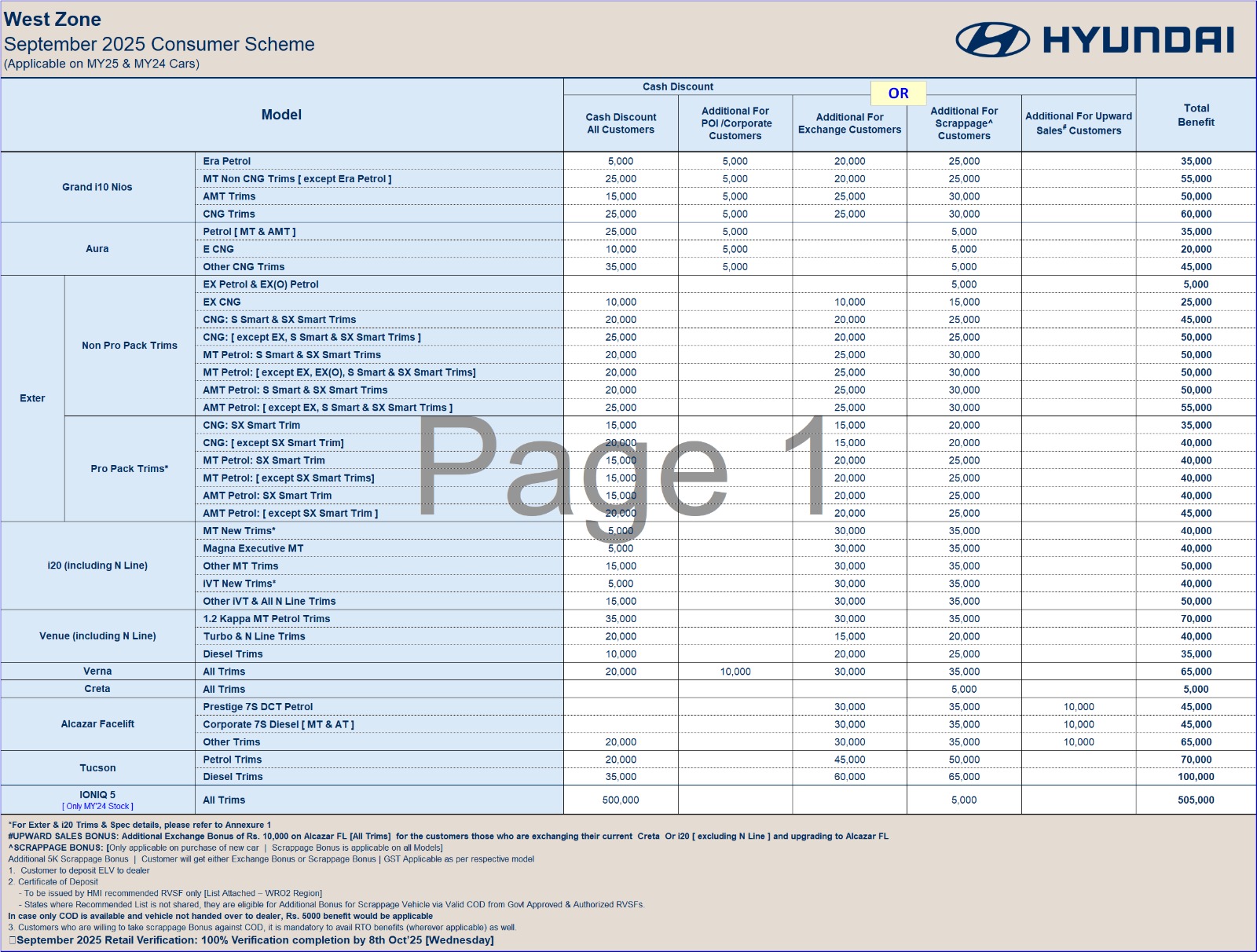
Task: Click the Hyundai oval logo emblem
Action: pos(992,40)
